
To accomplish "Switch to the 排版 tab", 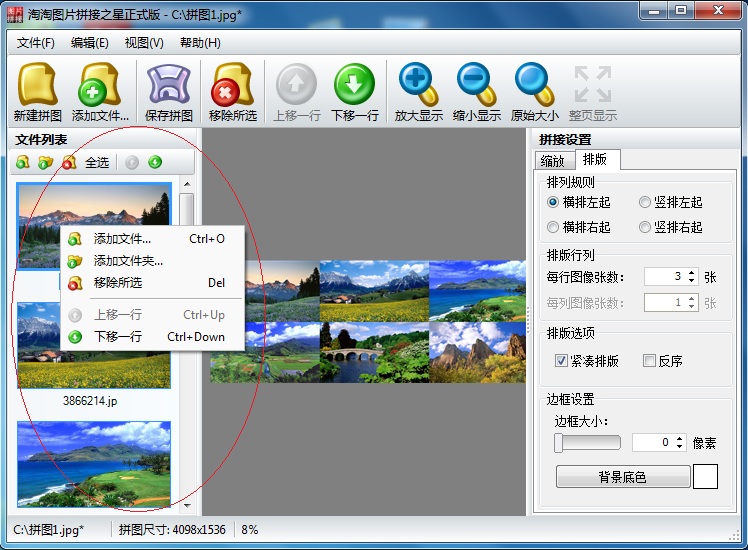I will point(595,159).
